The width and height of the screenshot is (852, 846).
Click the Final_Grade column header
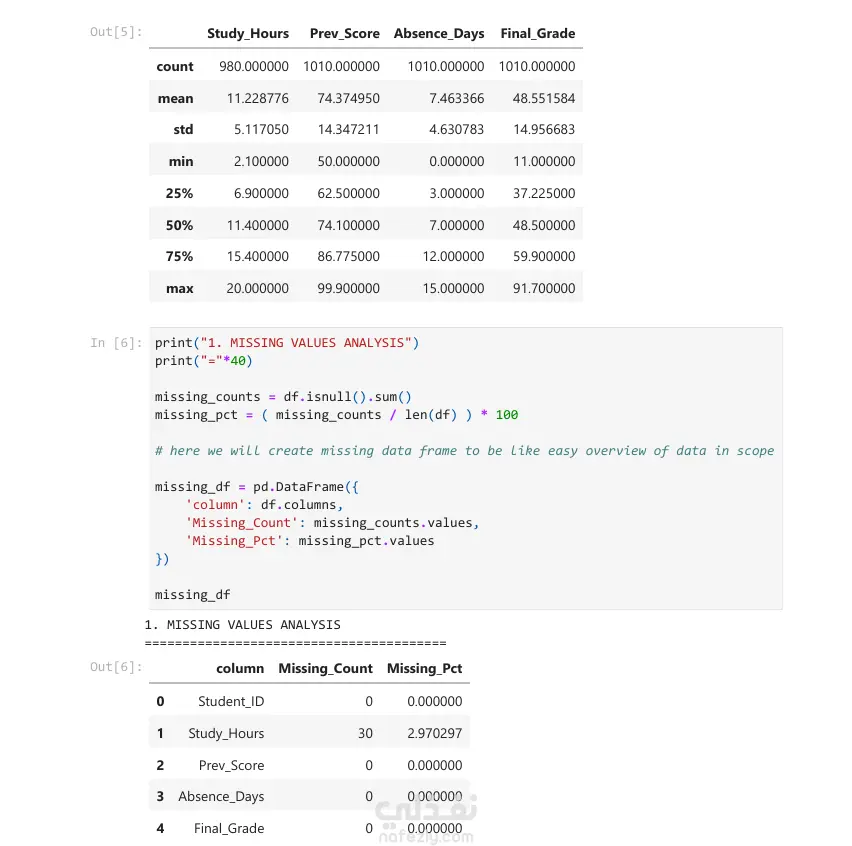click(537, 34)
